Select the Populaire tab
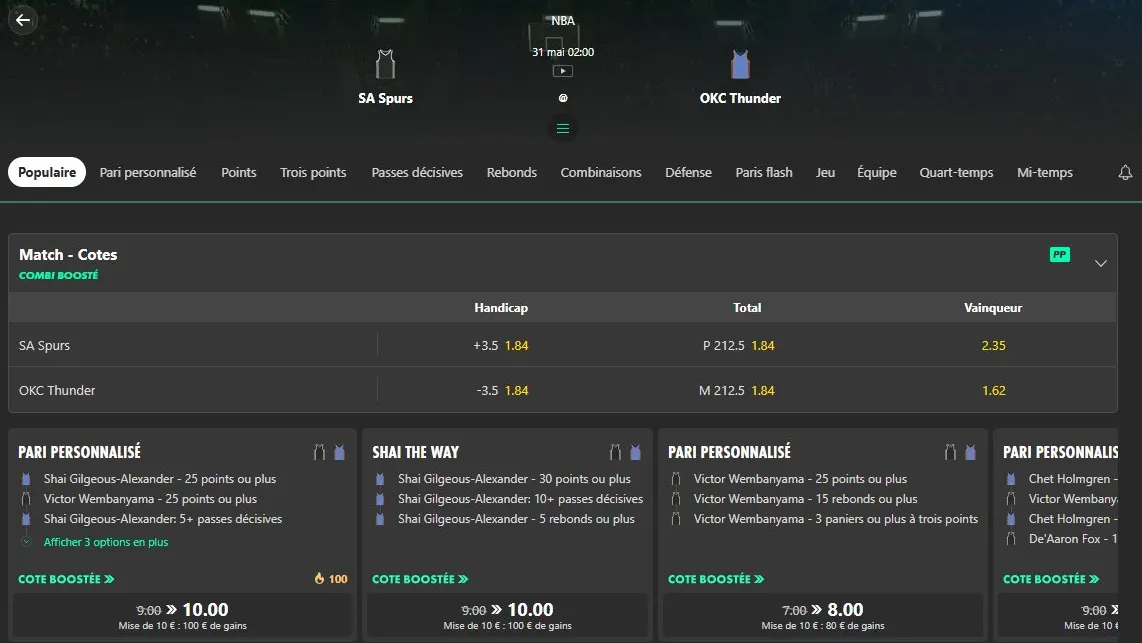Image resolution: width=1142 pixels, height=643 pixels. 47,173
